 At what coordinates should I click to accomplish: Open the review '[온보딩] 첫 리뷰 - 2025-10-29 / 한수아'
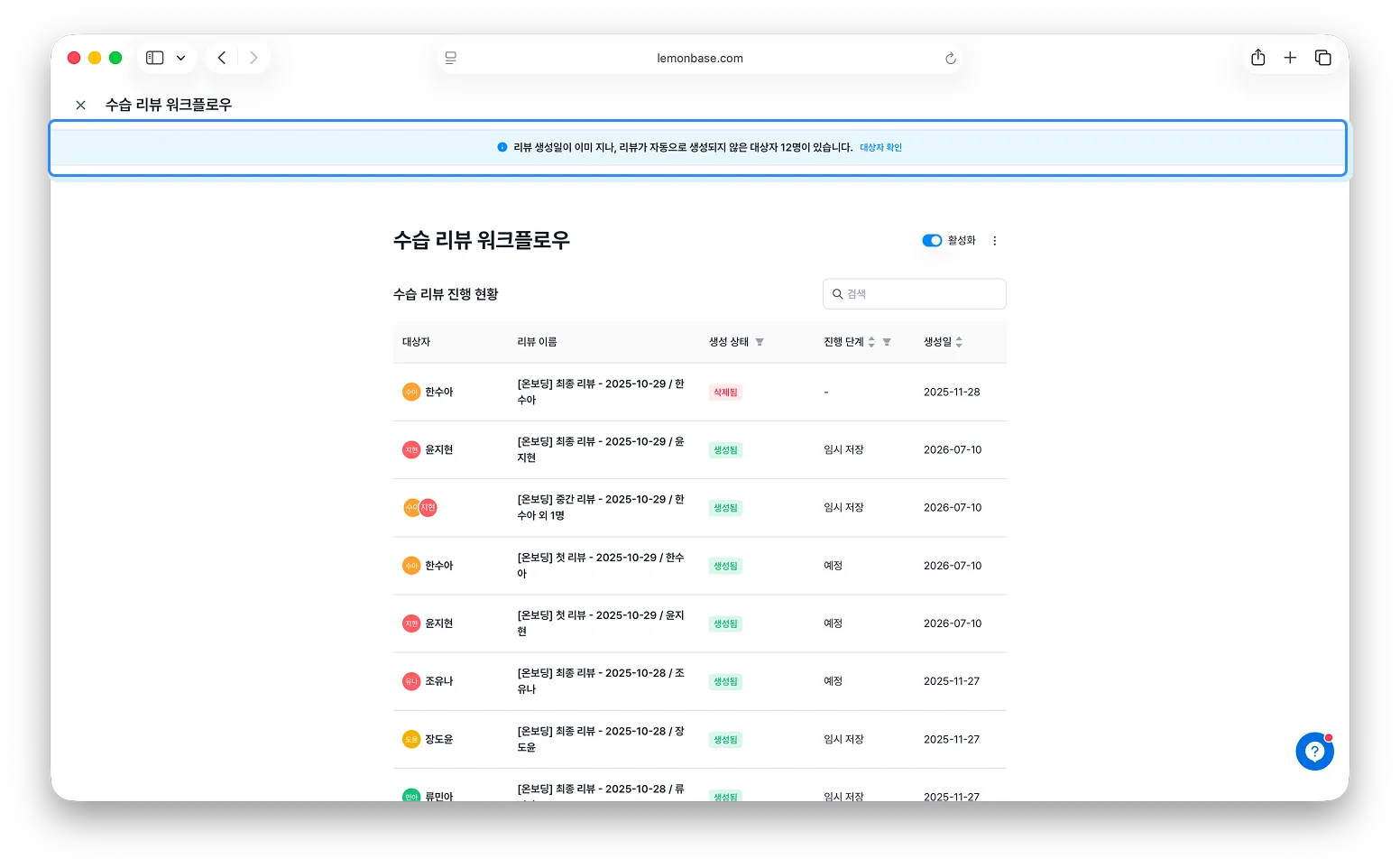click(601, 566)
